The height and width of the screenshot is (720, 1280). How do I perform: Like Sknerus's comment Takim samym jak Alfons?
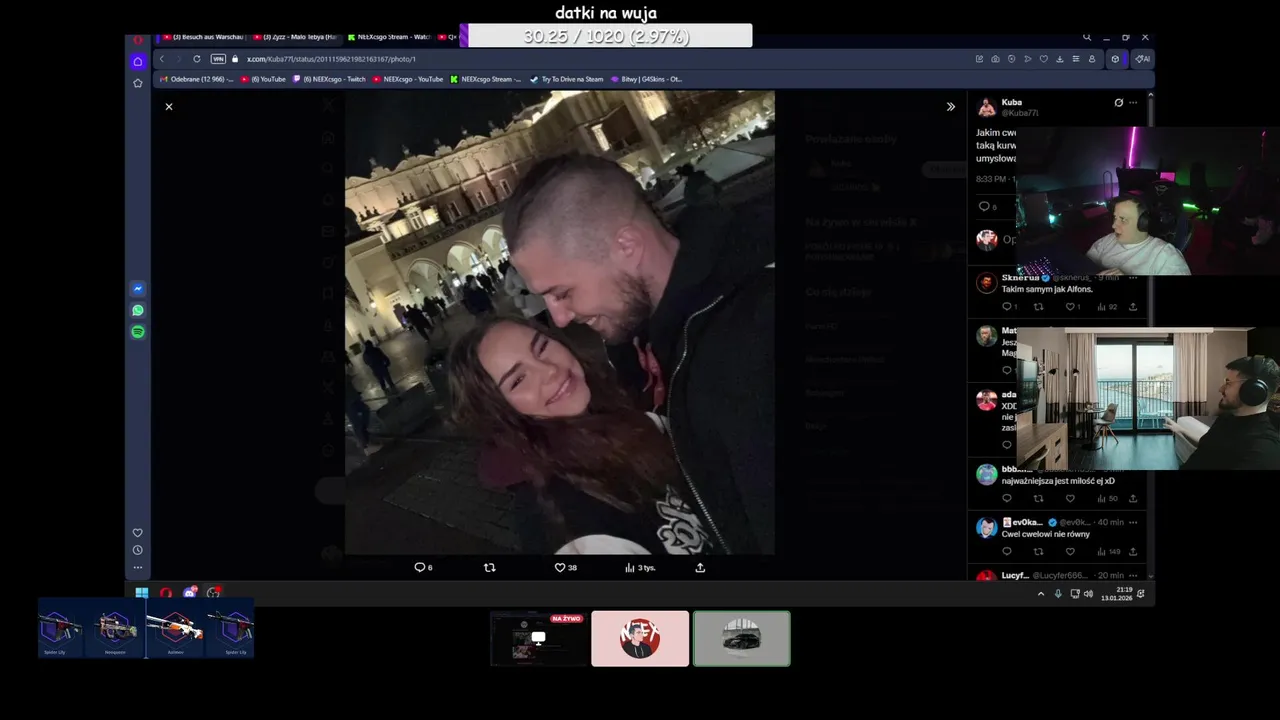pos(1072,307)
